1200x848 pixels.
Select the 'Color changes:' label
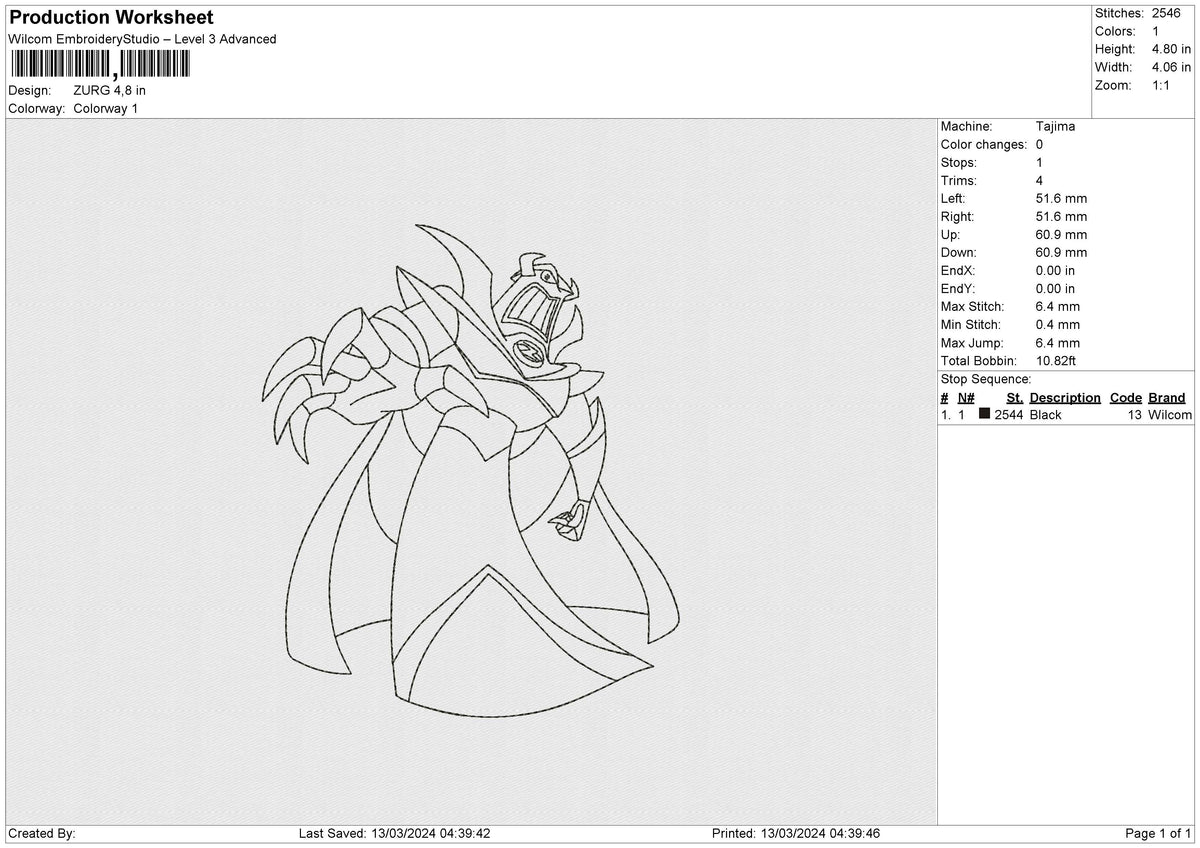(984, 144)
